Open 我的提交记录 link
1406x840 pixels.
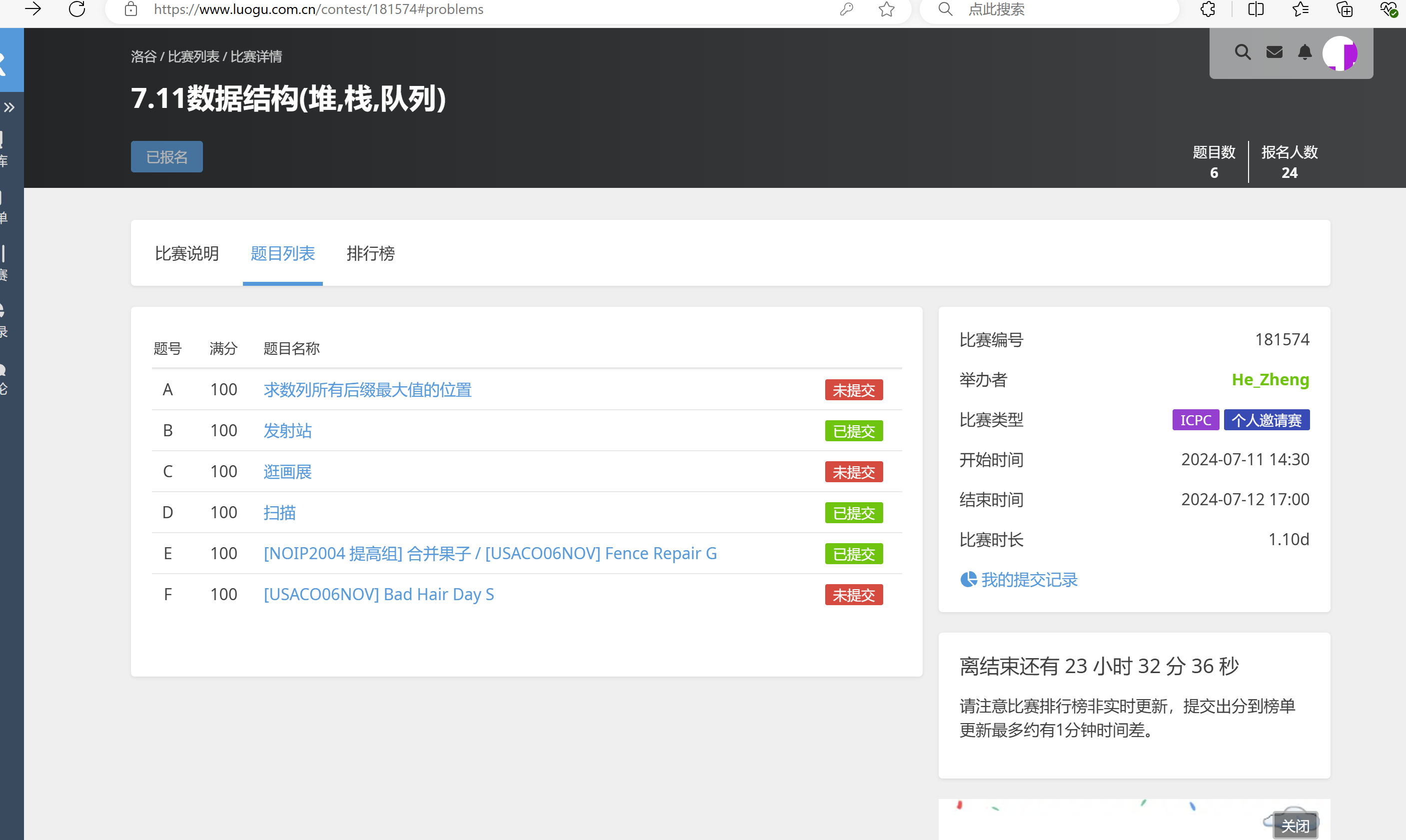coord(1029,580)
